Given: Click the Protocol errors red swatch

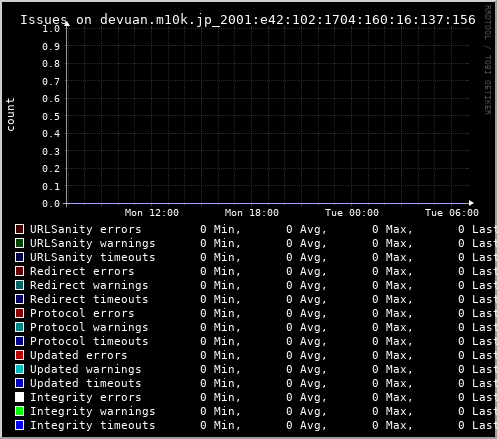Looking at the screenshot, I should (x=20, y=313).
